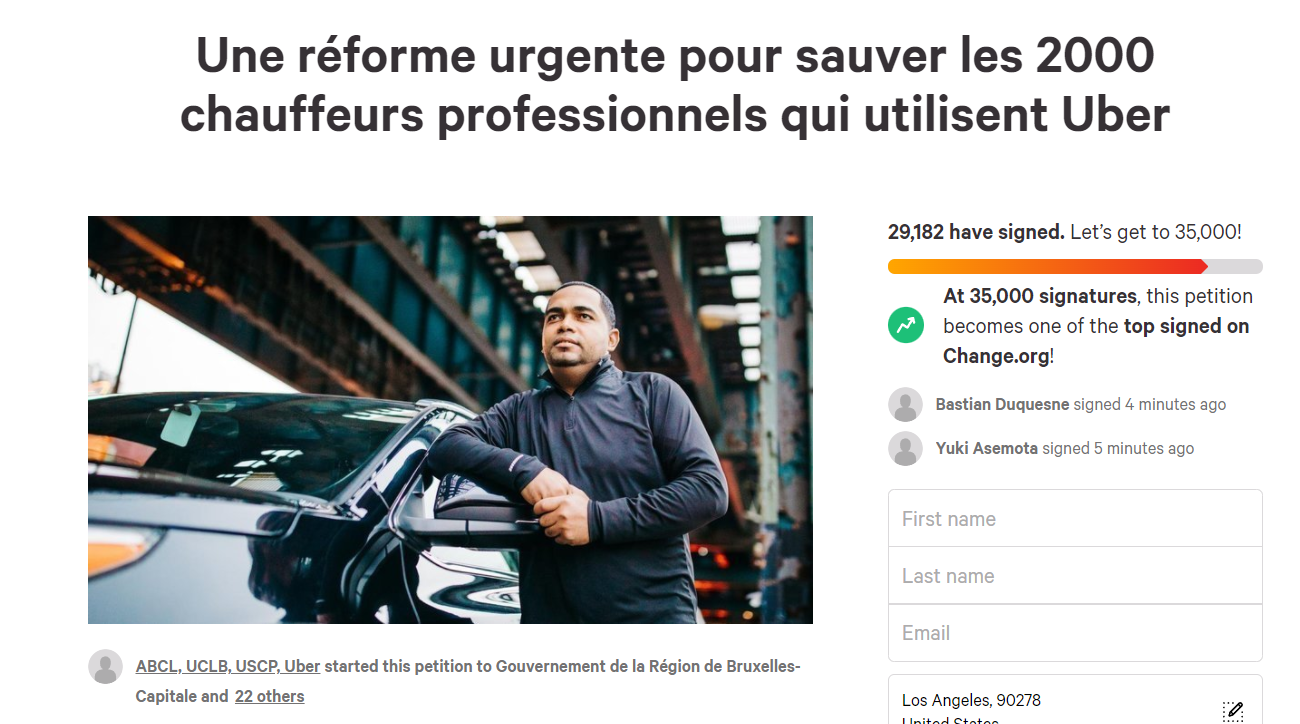Focus the First name field
1300x724 pixels.
pos(1075,518)
